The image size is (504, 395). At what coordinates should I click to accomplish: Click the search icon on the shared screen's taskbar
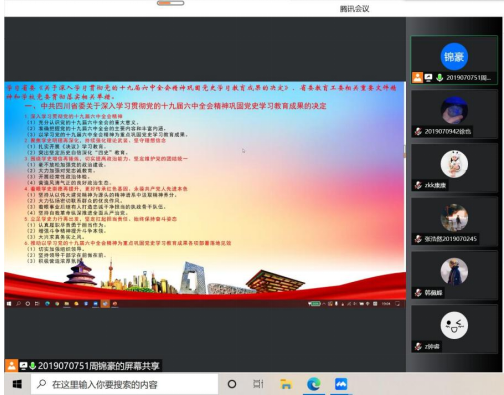tap(18, 304)
